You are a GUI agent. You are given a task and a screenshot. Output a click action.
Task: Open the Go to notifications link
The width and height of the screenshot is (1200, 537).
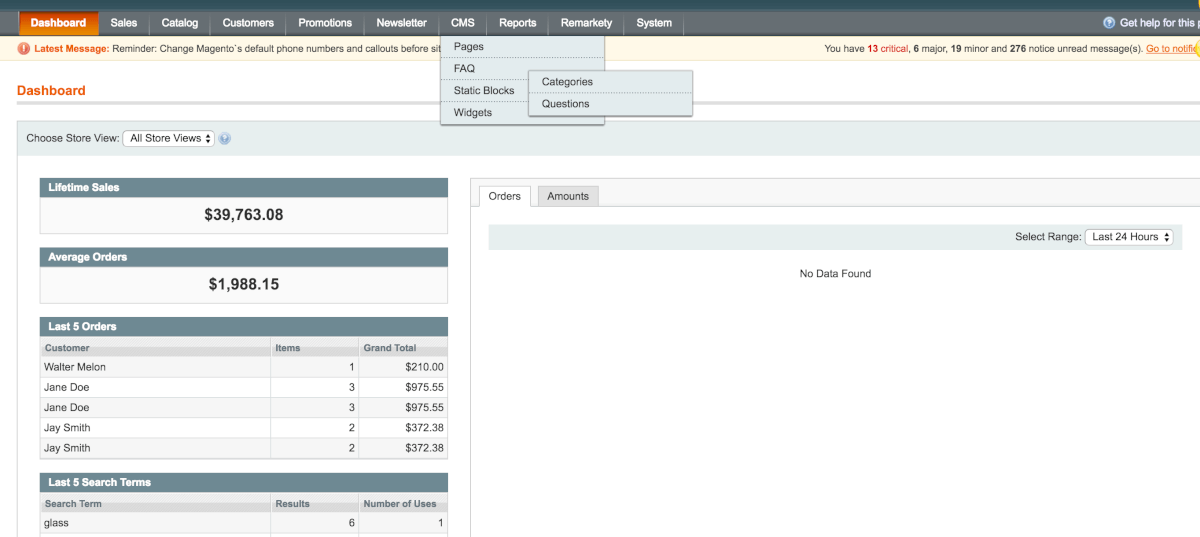tap(1171, 48)
